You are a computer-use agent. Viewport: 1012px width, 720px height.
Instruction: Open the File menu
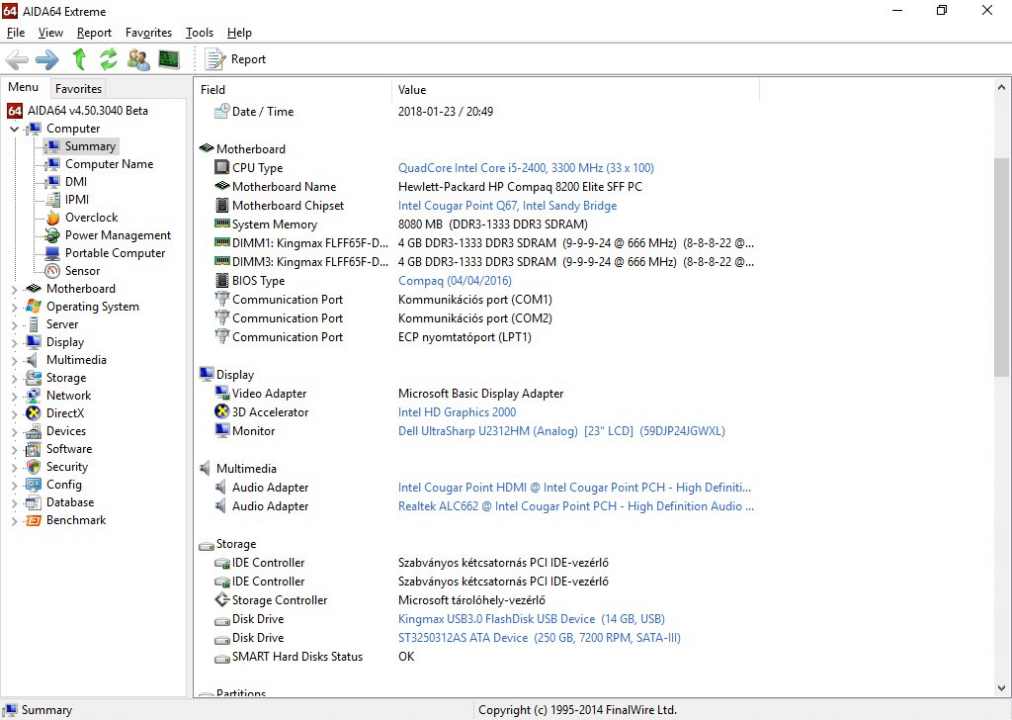[x=15, y=33]
